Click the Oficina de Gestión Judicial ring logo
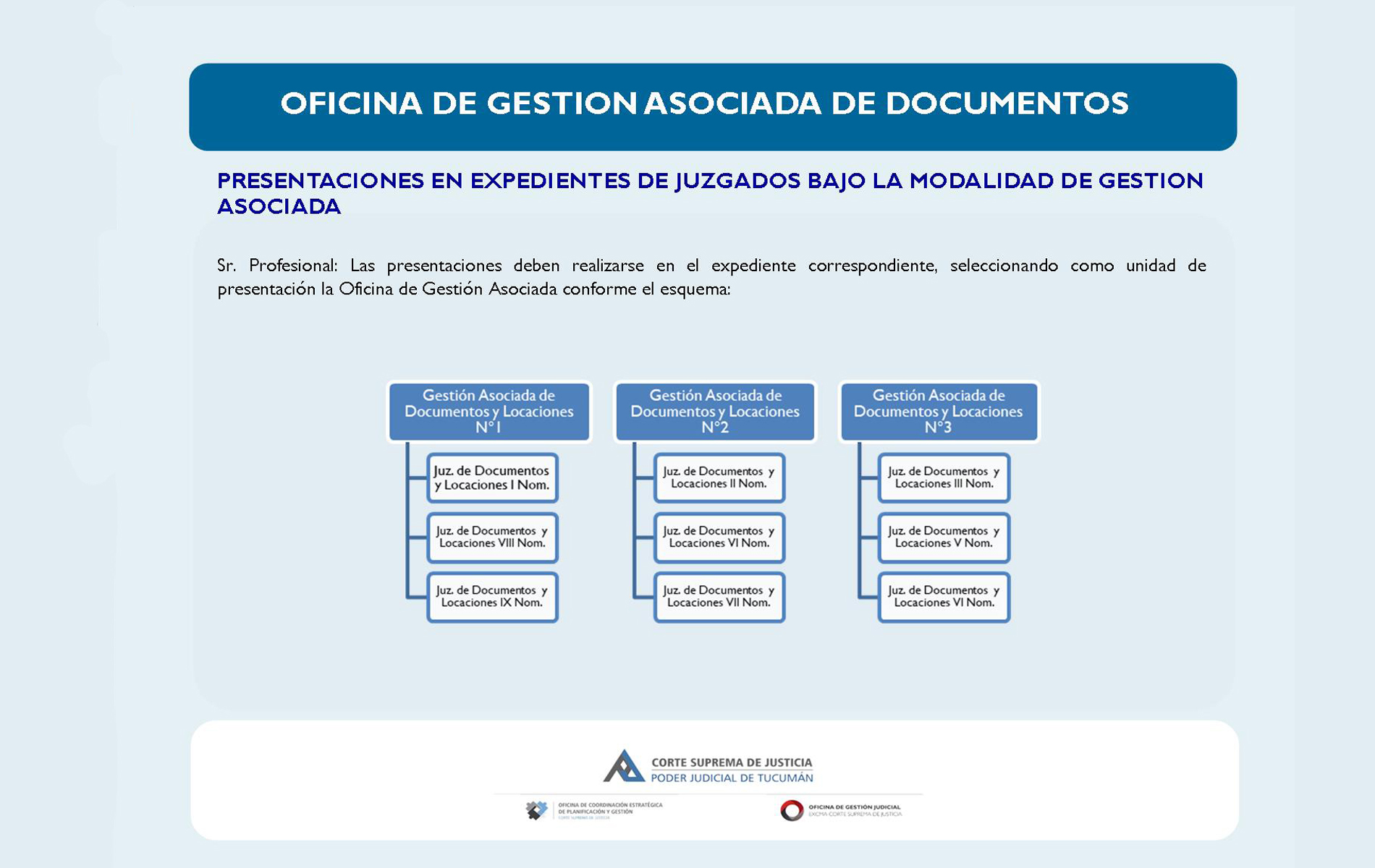Image resolution: width=1375 pixels, height=868 pixels. (792, 810)
